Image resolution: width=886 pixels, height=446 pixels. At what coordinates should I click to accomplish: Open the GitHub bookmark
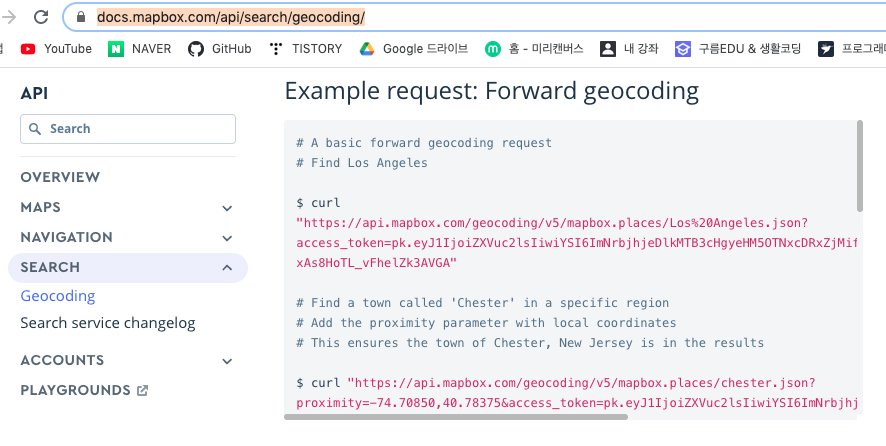pyautogui.click(x=220, y=49)
